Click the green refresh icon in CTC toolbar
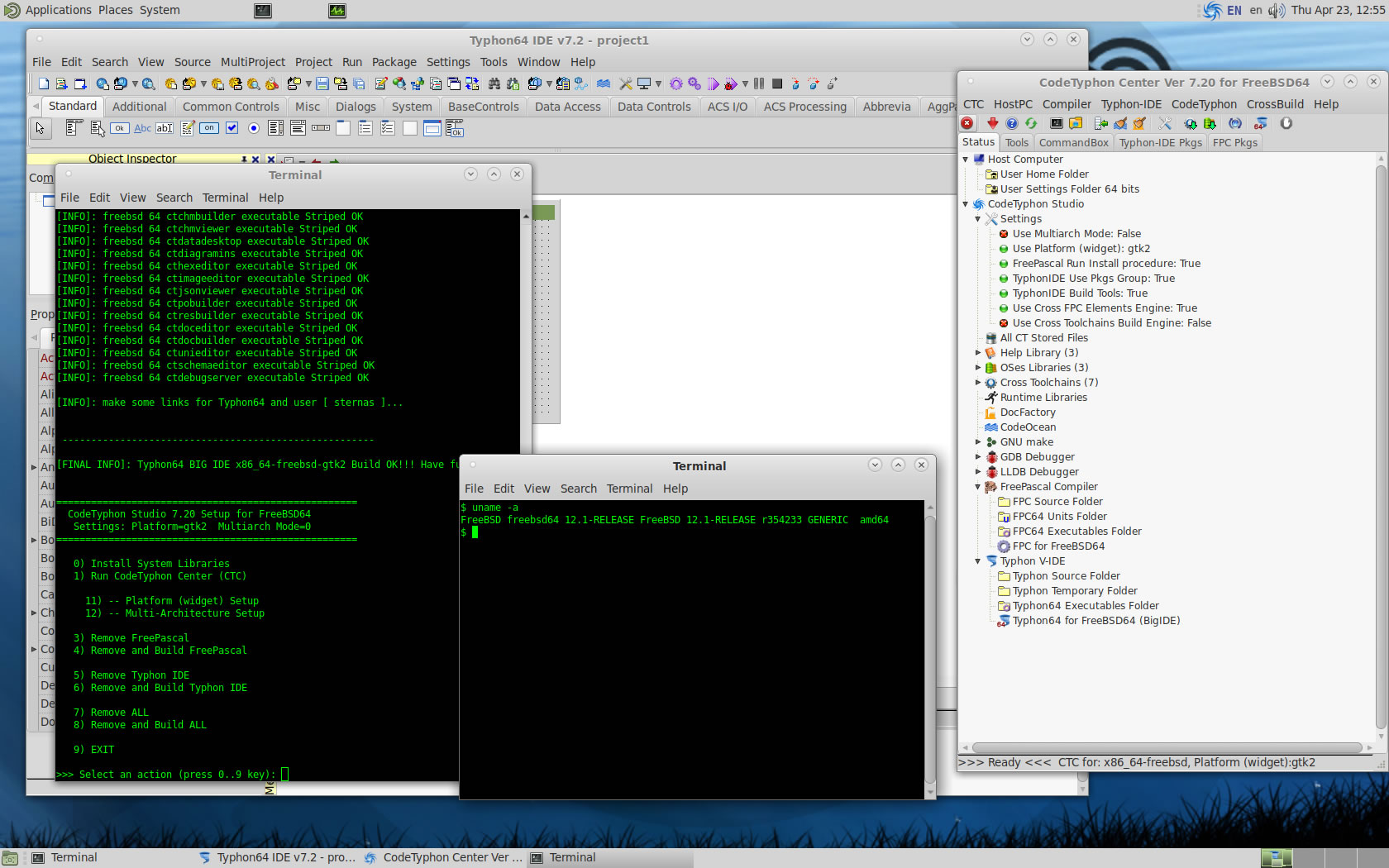 (x=1031, y=123)
